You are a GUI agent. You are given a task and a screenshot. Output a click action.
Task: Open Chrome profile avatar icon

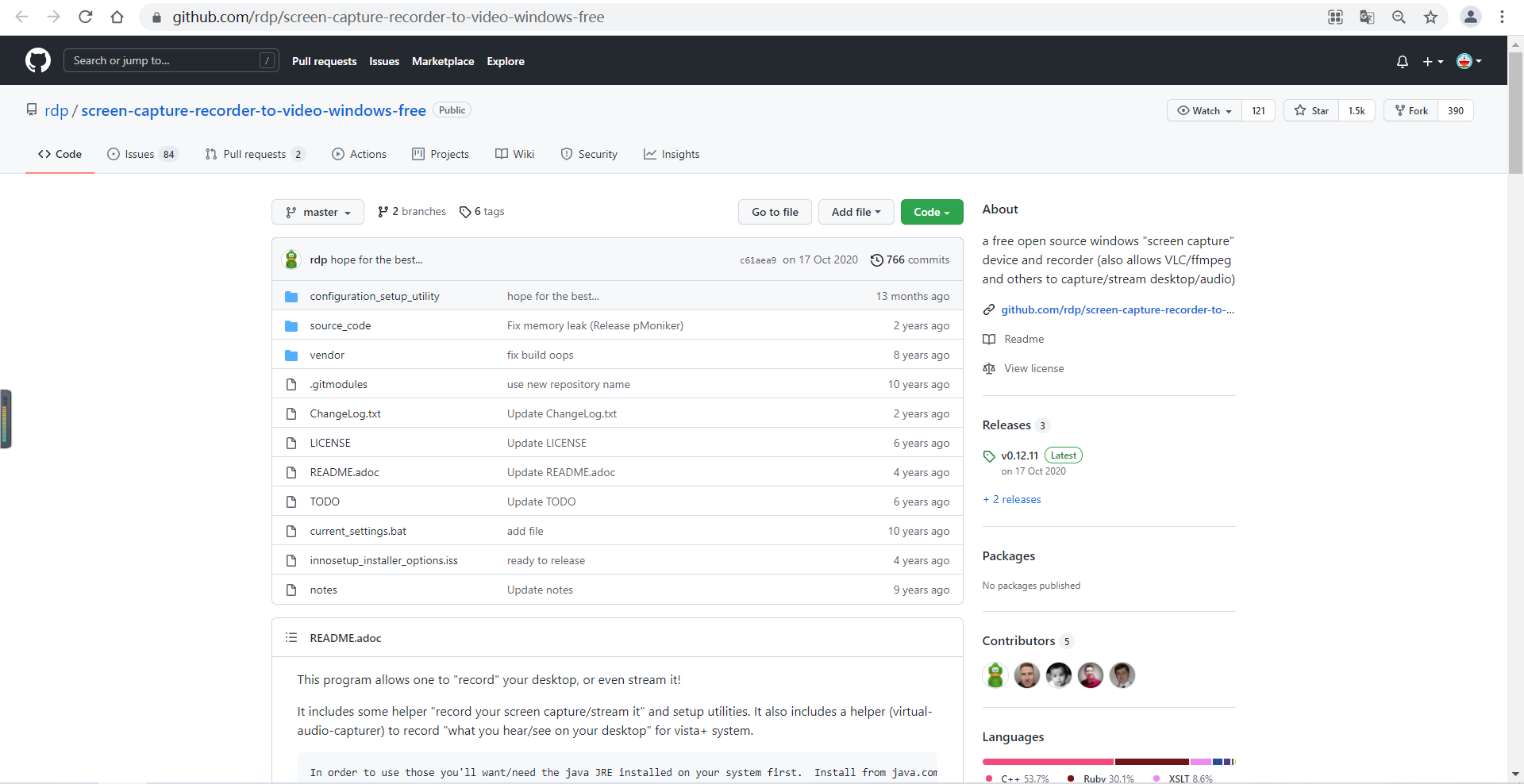tap(1470, 17)
